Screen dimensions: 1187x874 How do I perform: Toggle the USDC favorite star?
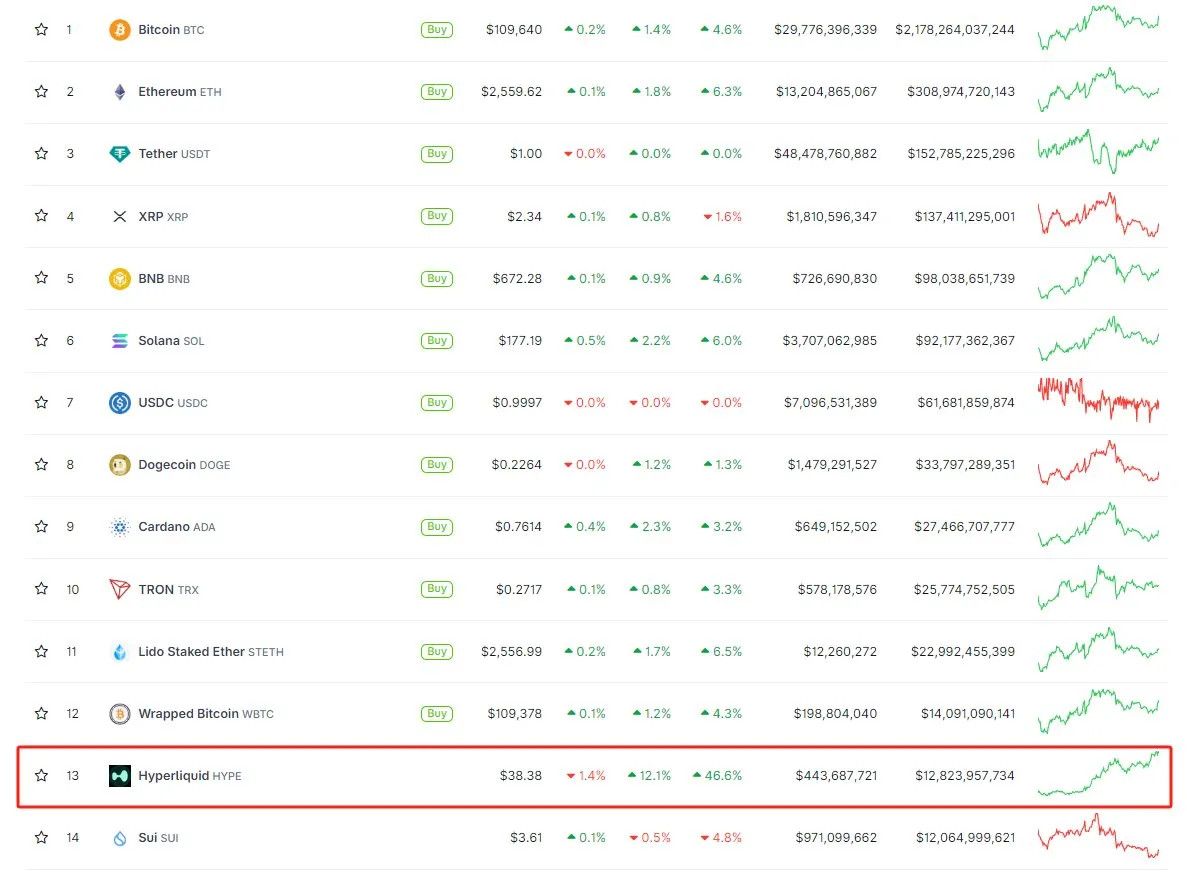click(42, 403)
